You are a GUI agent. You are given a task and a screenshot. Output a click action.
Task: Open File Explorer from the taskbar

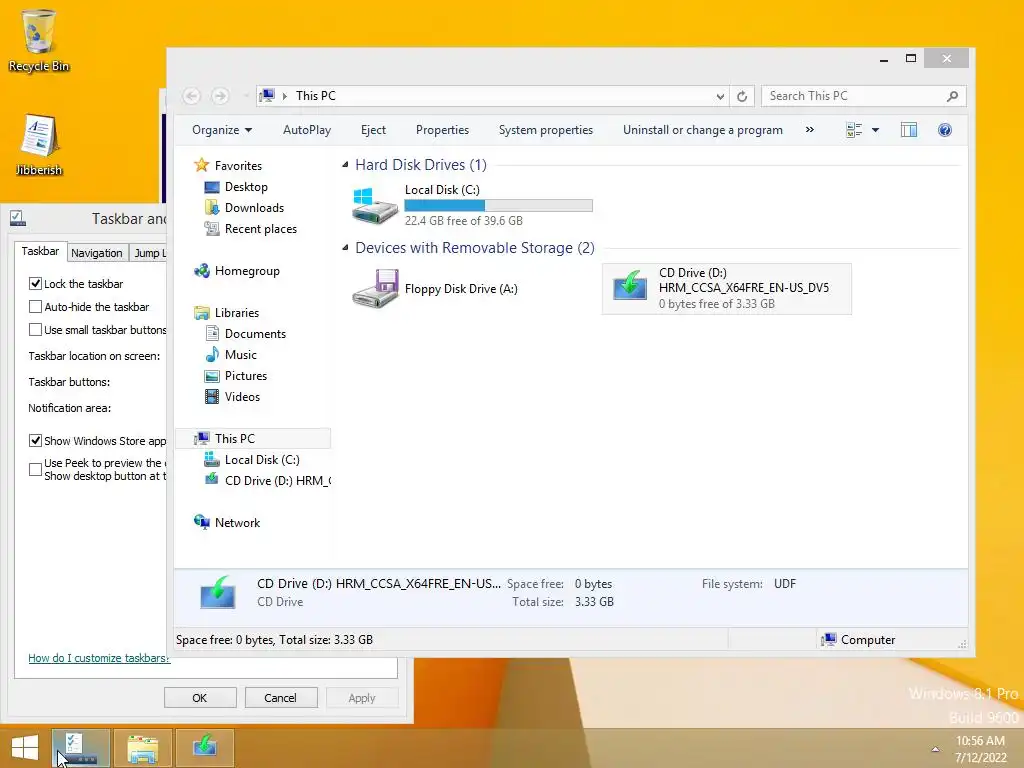click(143, 748)
